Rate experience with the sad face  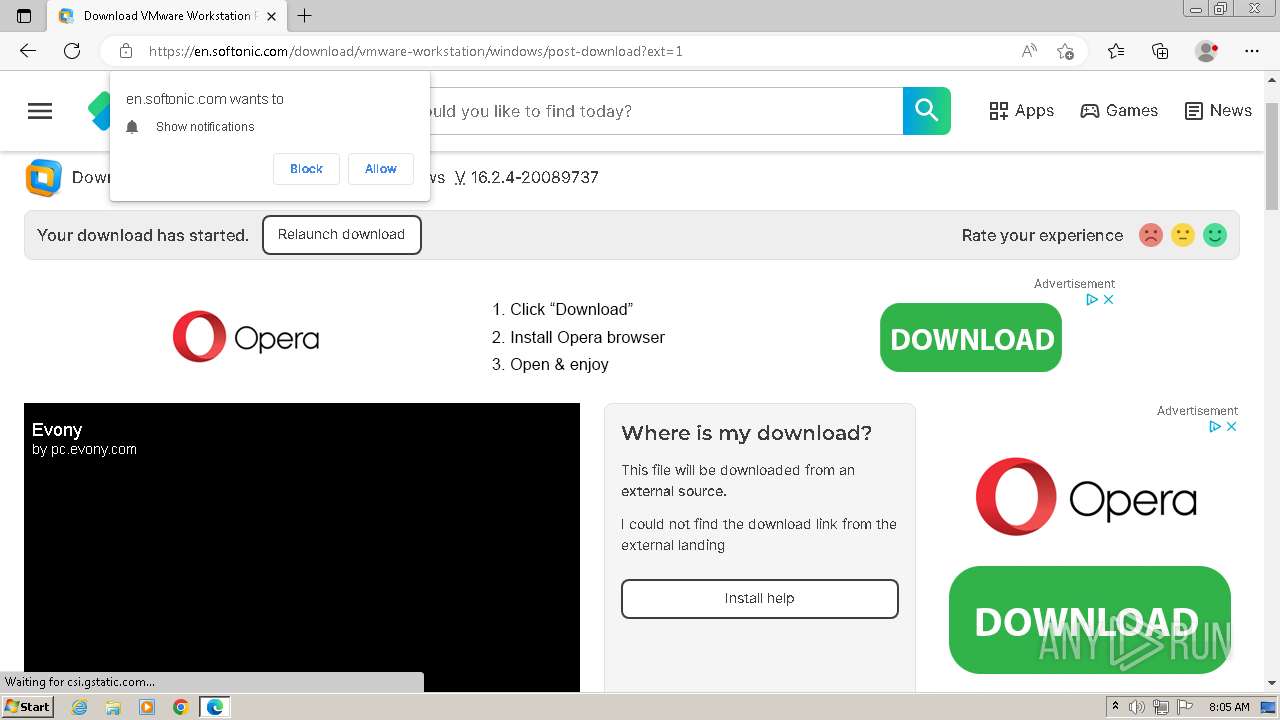click(1151, 235)
